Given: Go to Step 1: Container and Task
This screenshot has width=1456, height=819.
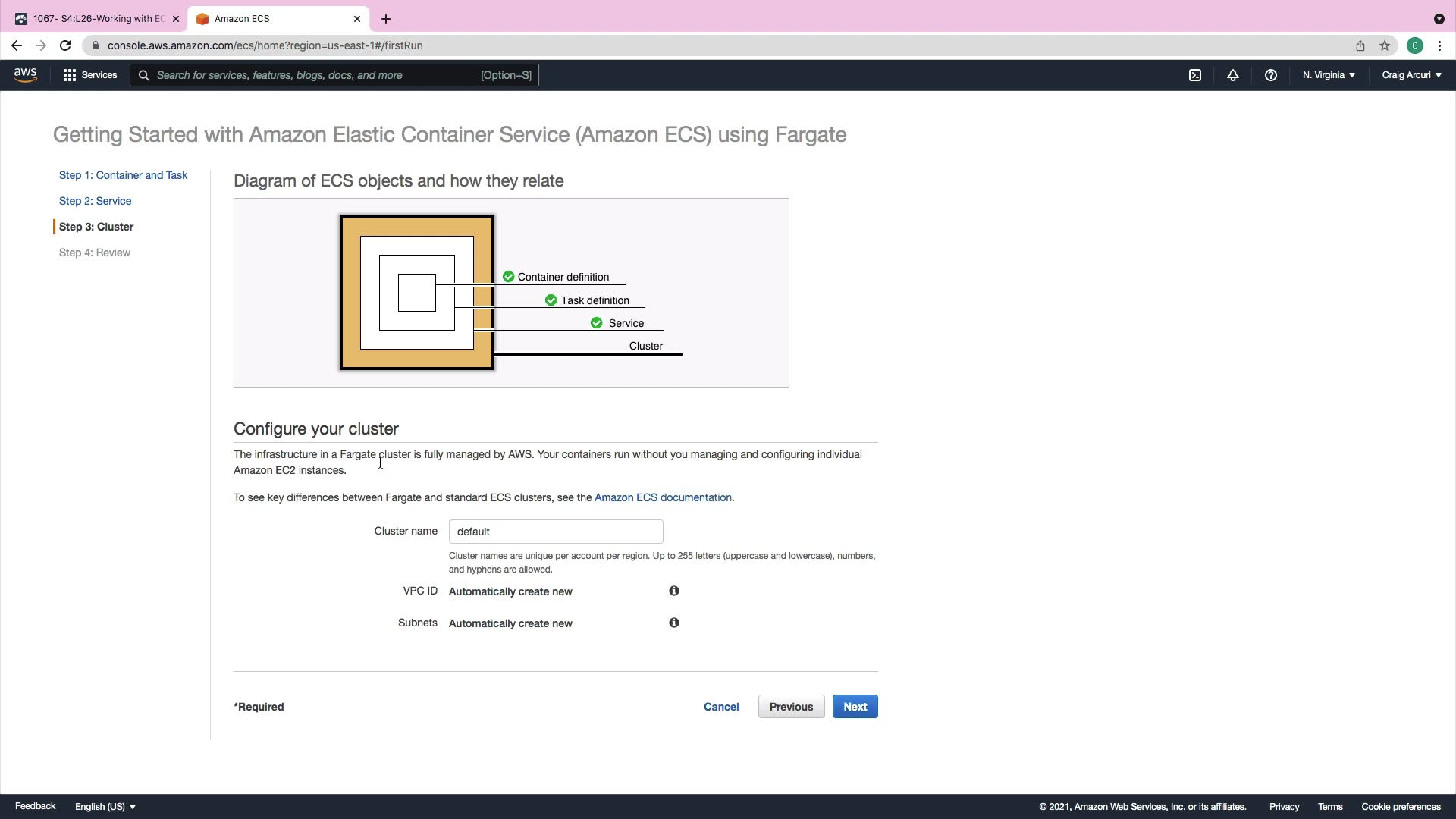Looking at the screenshot, I should (x=124, y=175).
